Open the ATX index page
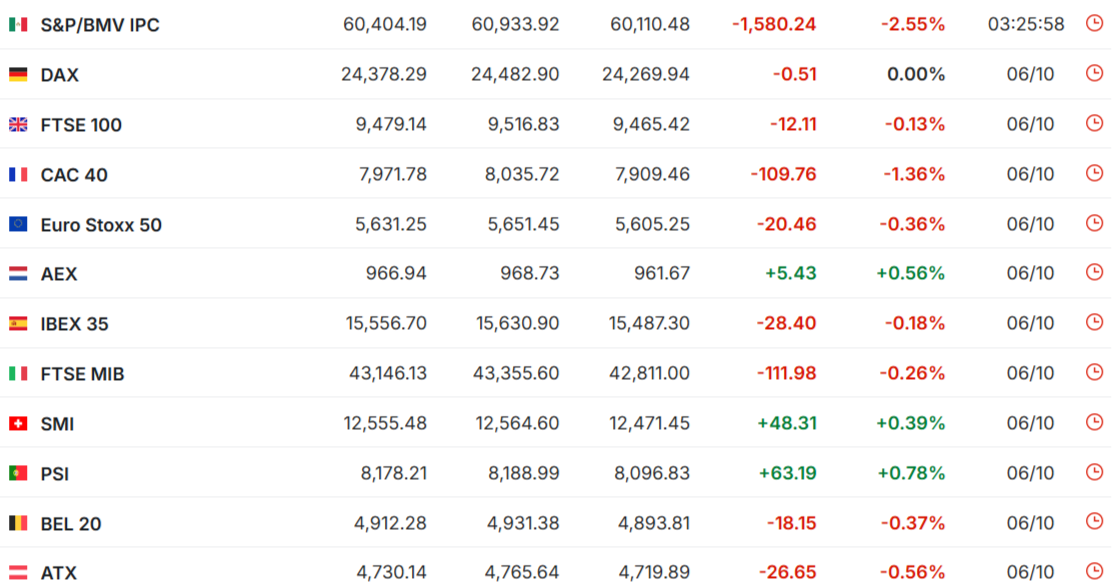 tap(59, 573)
